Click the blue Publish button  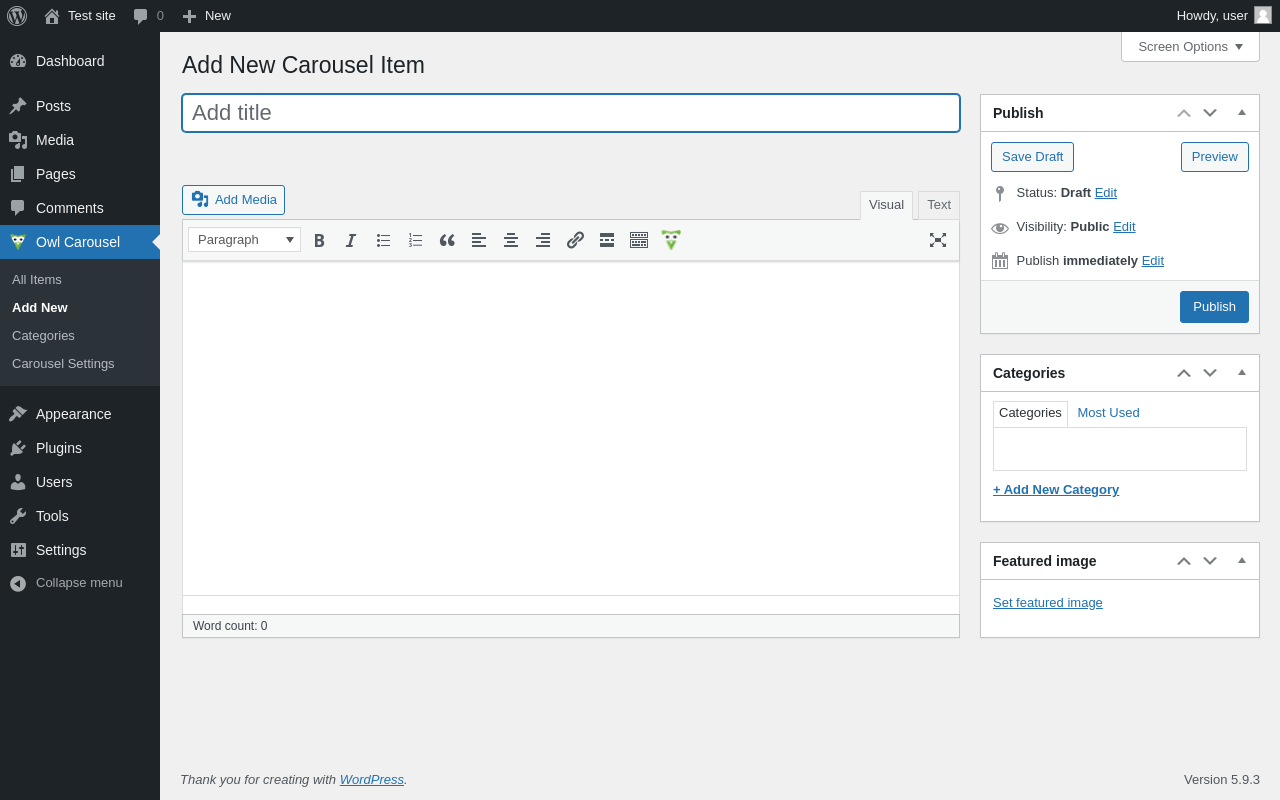click(x=1214, y=307)
